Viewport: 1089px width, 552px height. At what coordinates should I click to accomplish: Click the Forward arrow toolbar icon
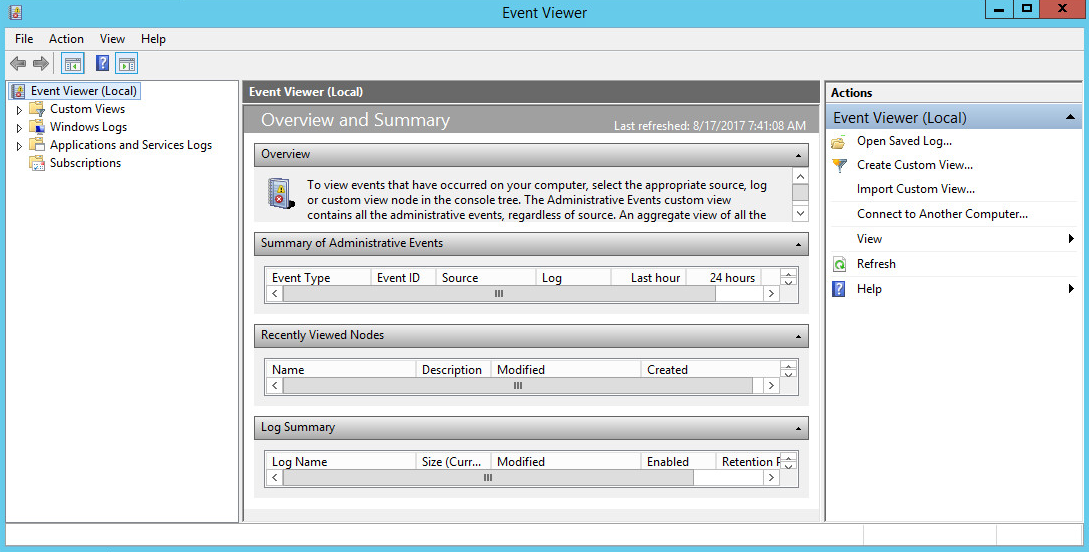tap(41, 64)
